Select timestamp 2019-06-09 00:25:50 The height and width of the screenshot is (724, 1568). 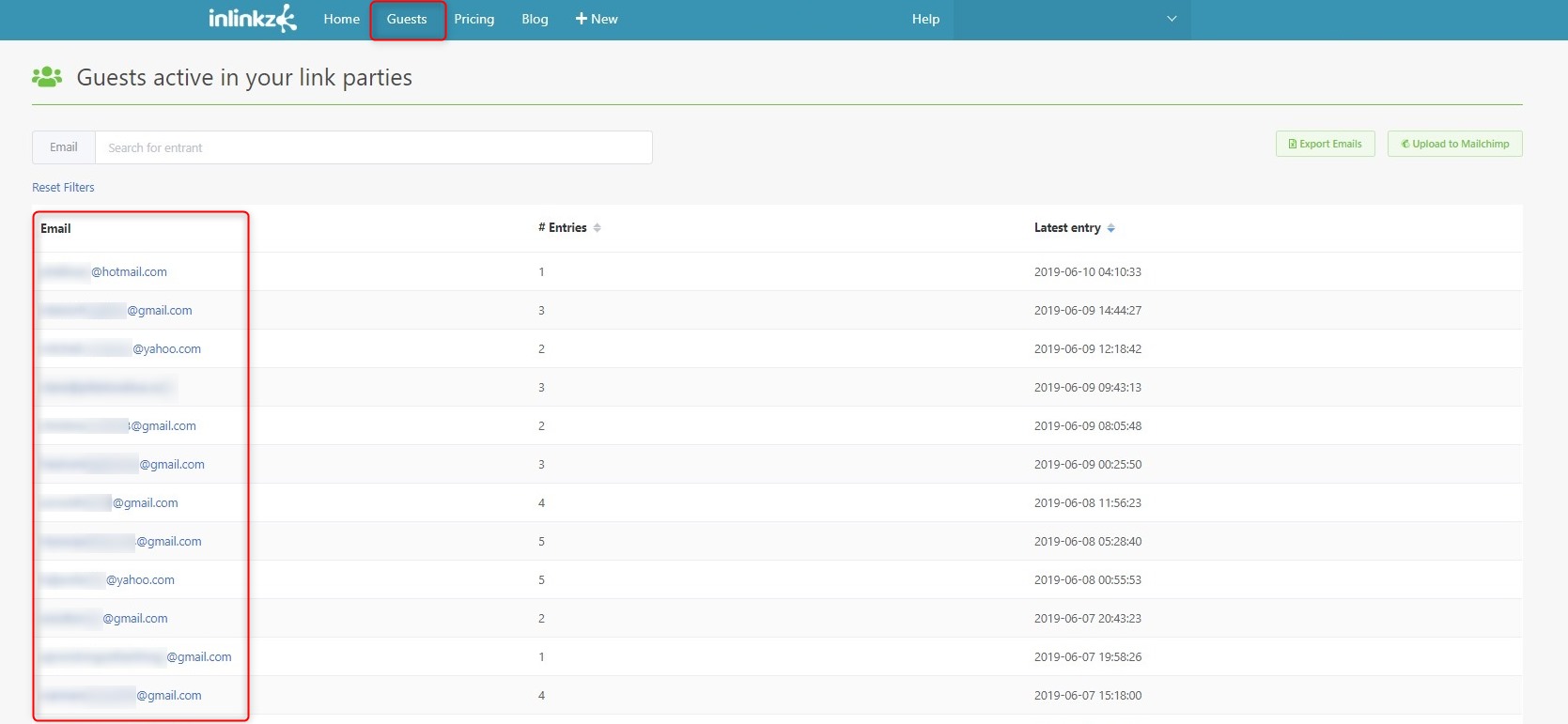point(1088,465)
